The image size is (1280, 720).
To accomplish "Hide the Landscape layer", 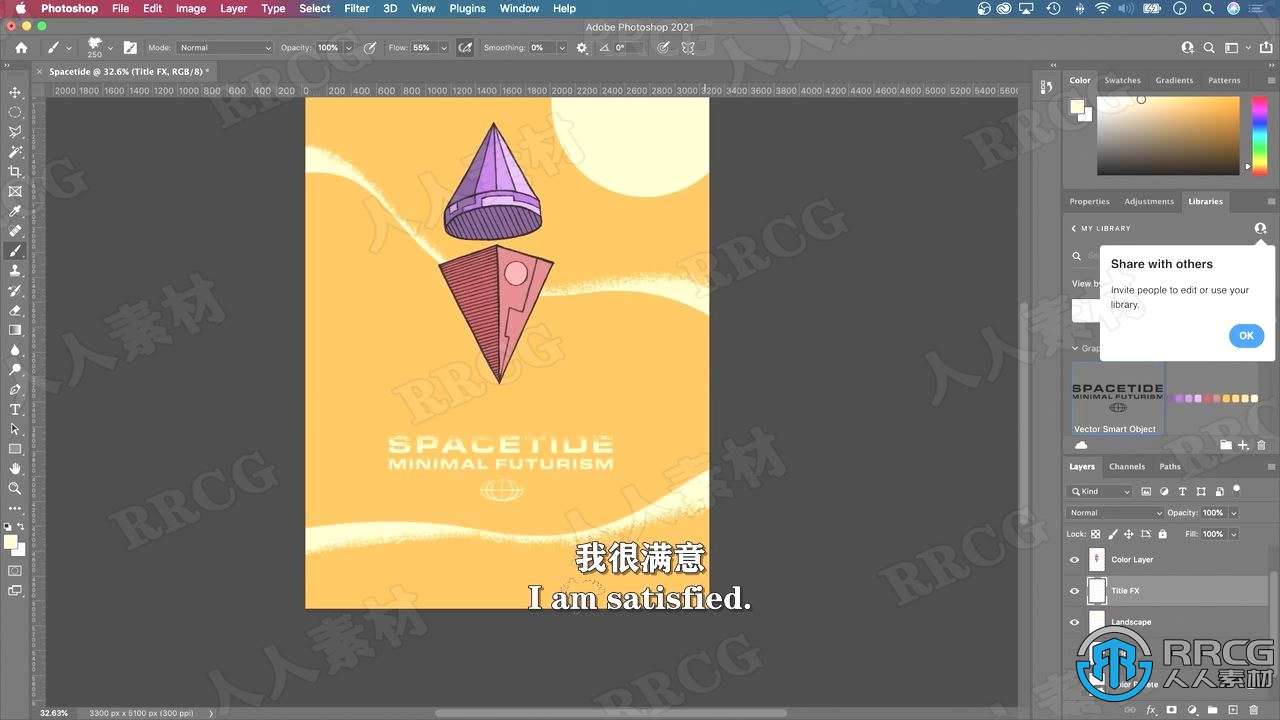I will [x=1075, y=622].
